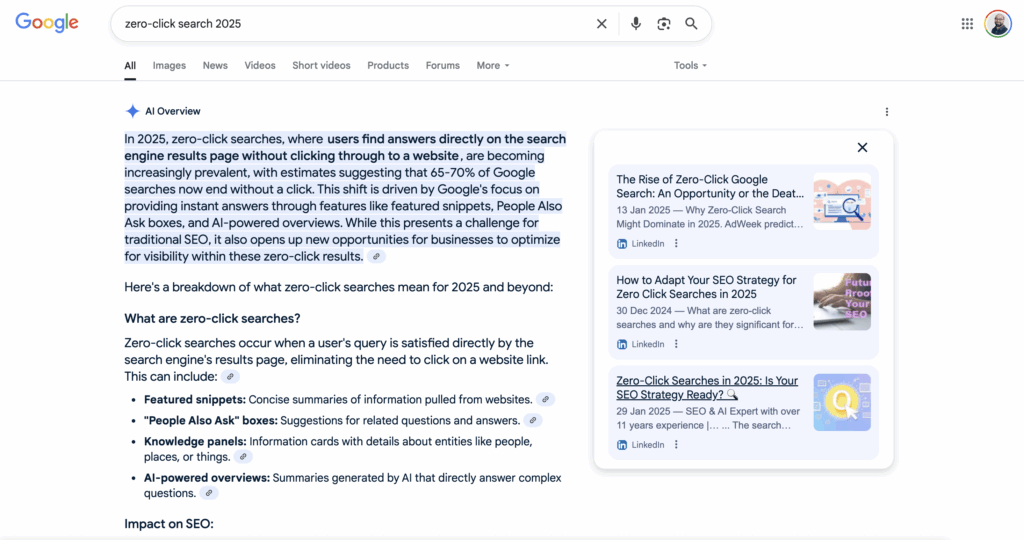
Task: Click link icon beside Knowledge panels bullet
Action: (243, 457)
